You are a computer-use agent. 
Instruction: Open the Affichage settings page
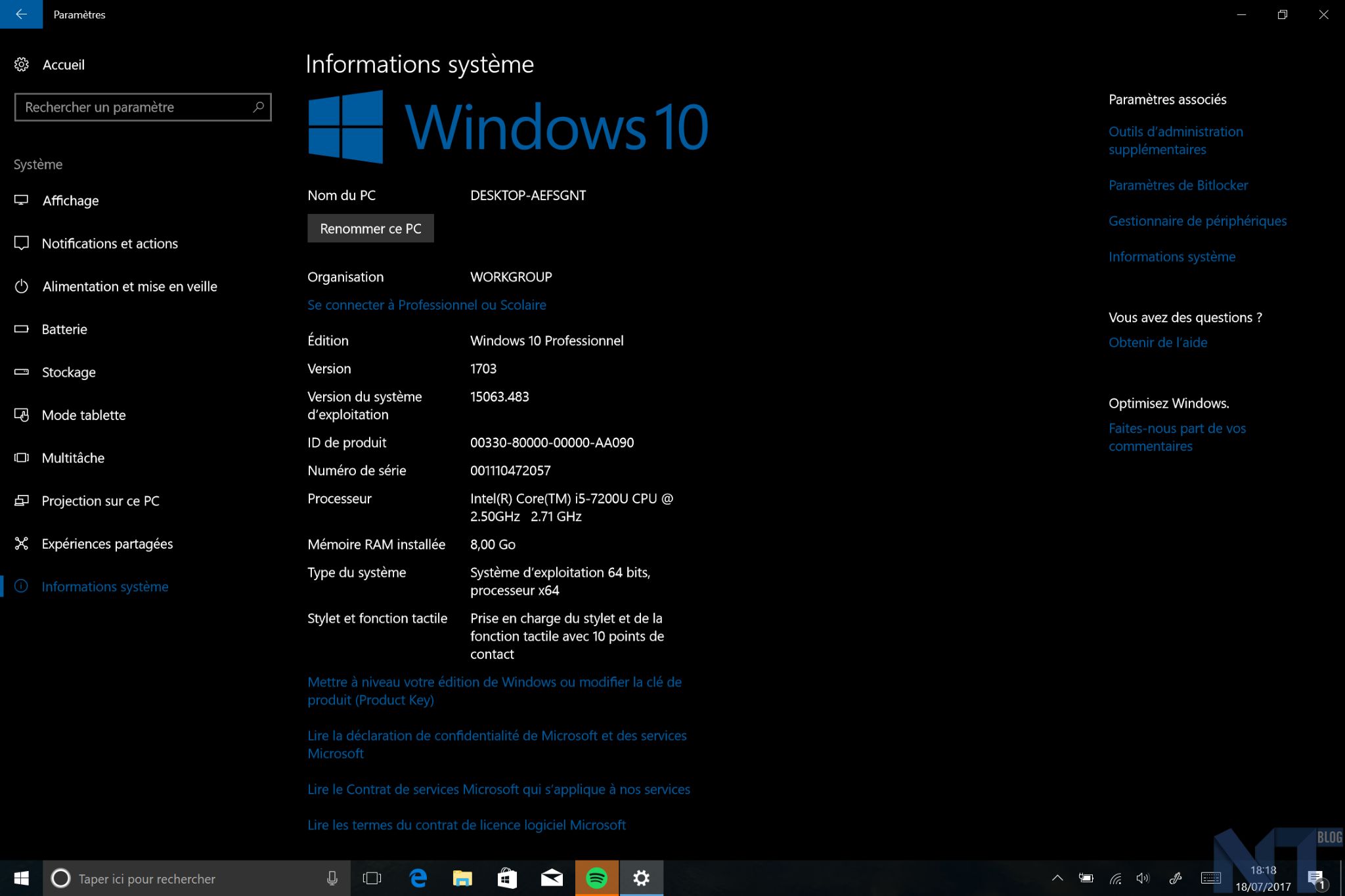point(70,201)
